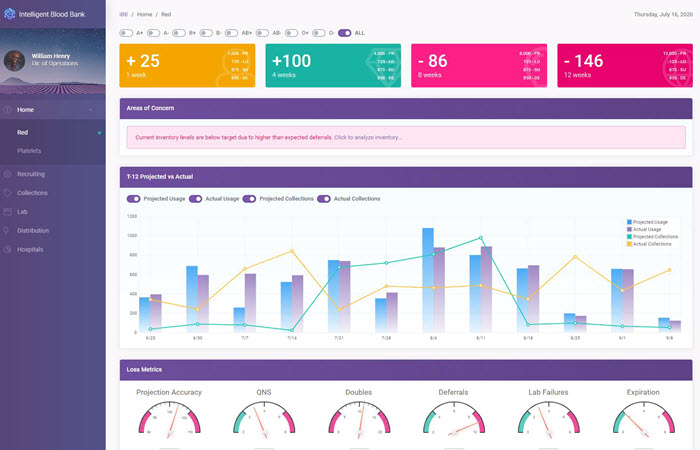
Task: Click the Actual Collections legend color swatch
Action: (x=629, y=244)
